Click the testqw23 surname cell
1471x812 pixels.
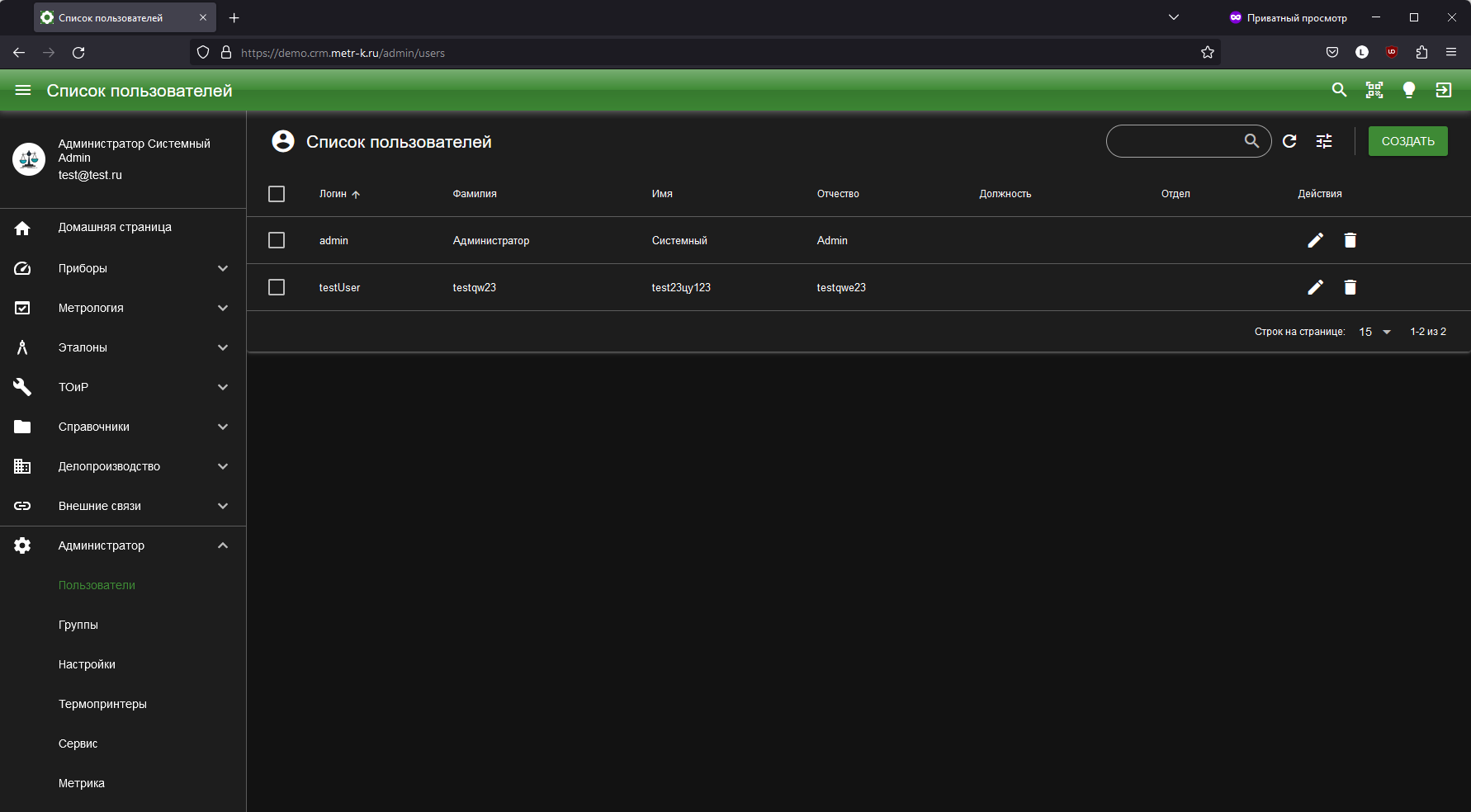(475, 287)
